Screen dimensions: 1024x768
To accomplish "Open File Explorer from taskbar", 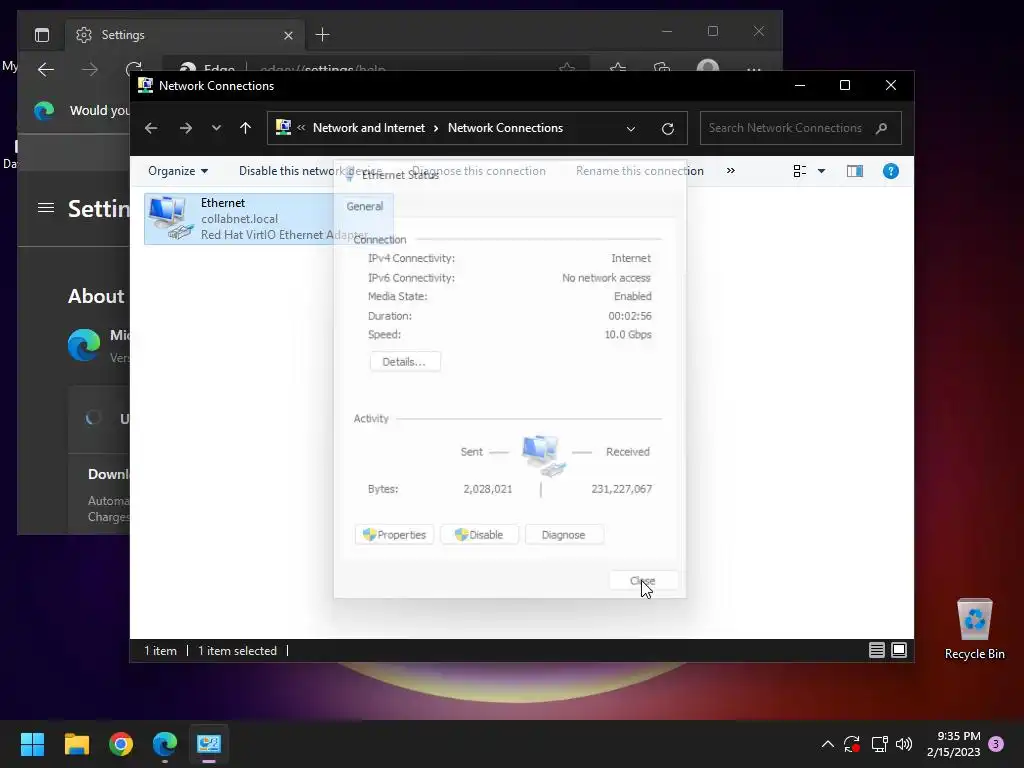I will [76, 744].
